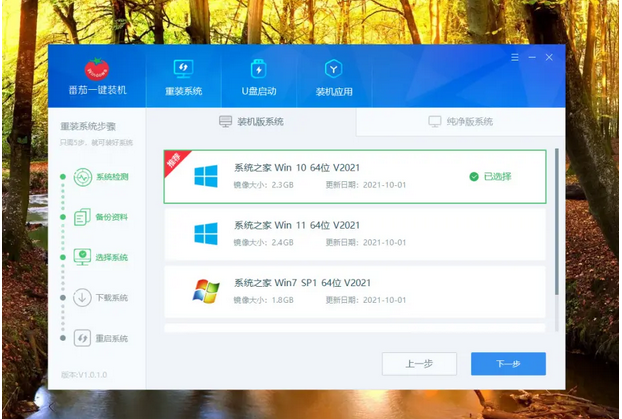Click the system list vertical scrollbar
622x419 pixels.
(557, 222)
